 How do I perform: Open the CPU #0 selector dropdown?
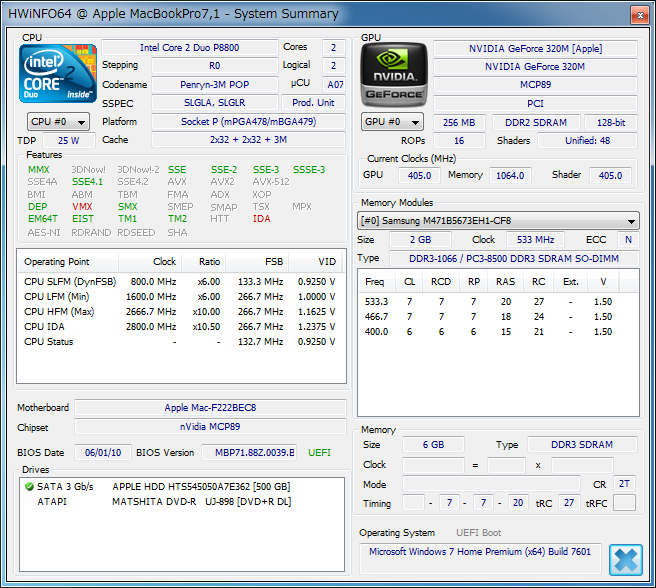58,122
